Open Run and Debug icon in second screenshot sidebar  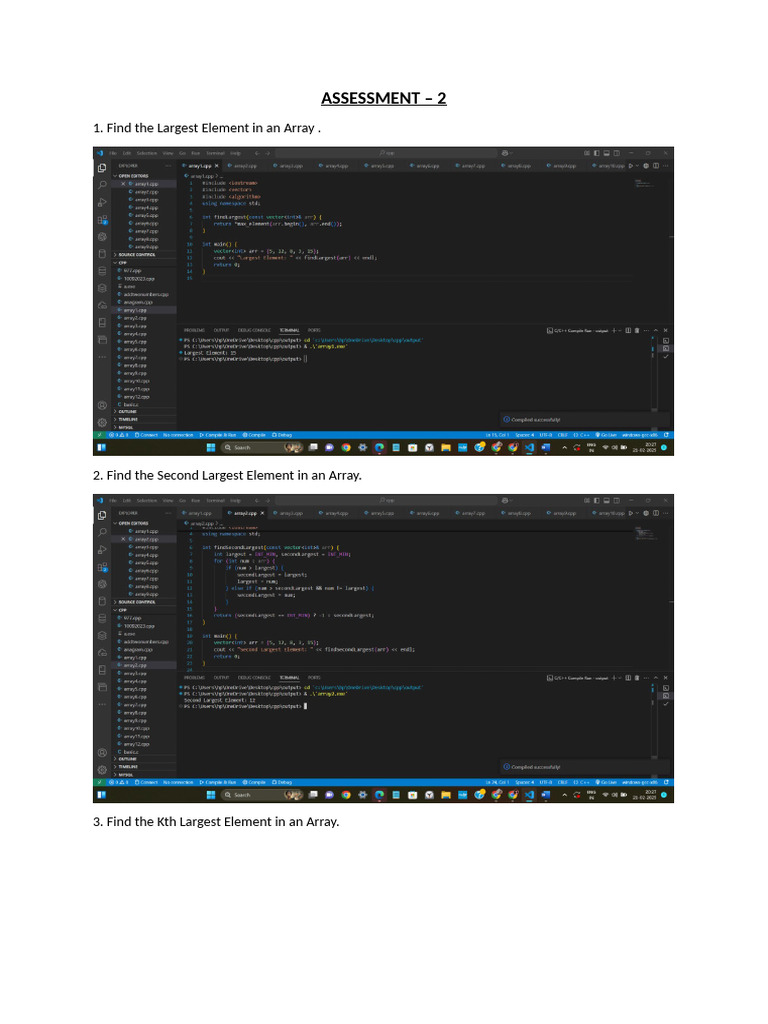click(102, 550)
